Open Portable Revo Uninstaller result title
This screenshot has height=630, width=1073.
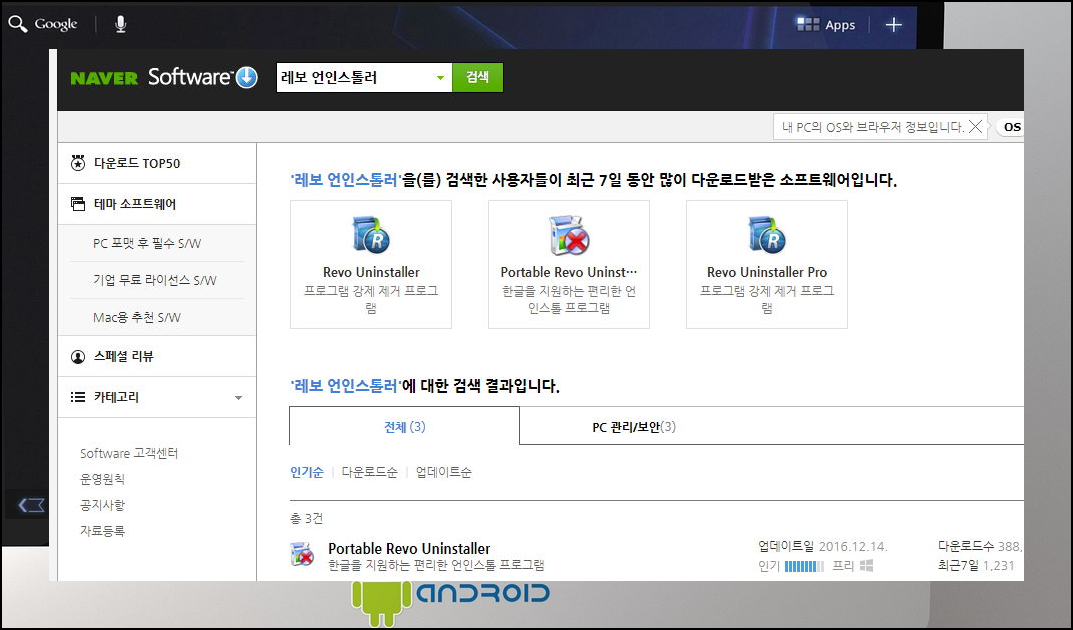[409, 549]
